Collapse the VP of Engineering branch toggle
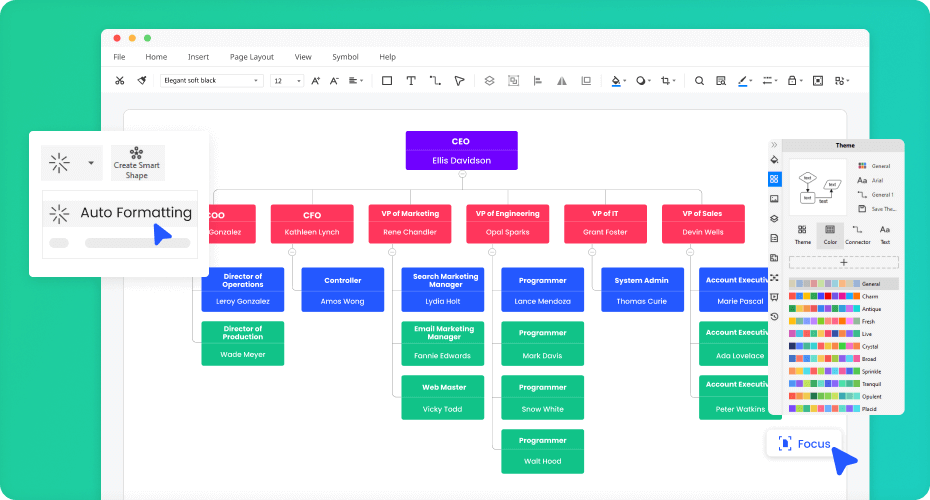930x500 pixels. 492,252
